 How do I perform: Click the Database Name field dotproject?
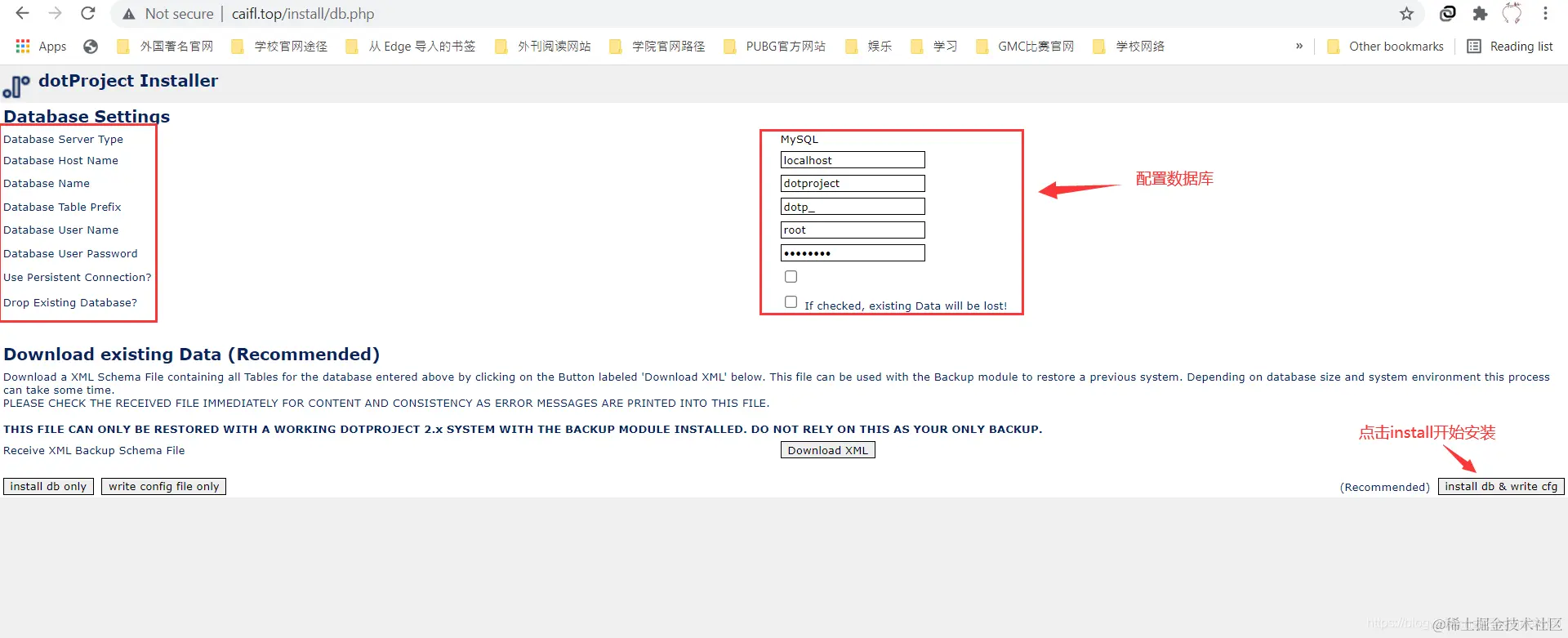click(853, 184)
